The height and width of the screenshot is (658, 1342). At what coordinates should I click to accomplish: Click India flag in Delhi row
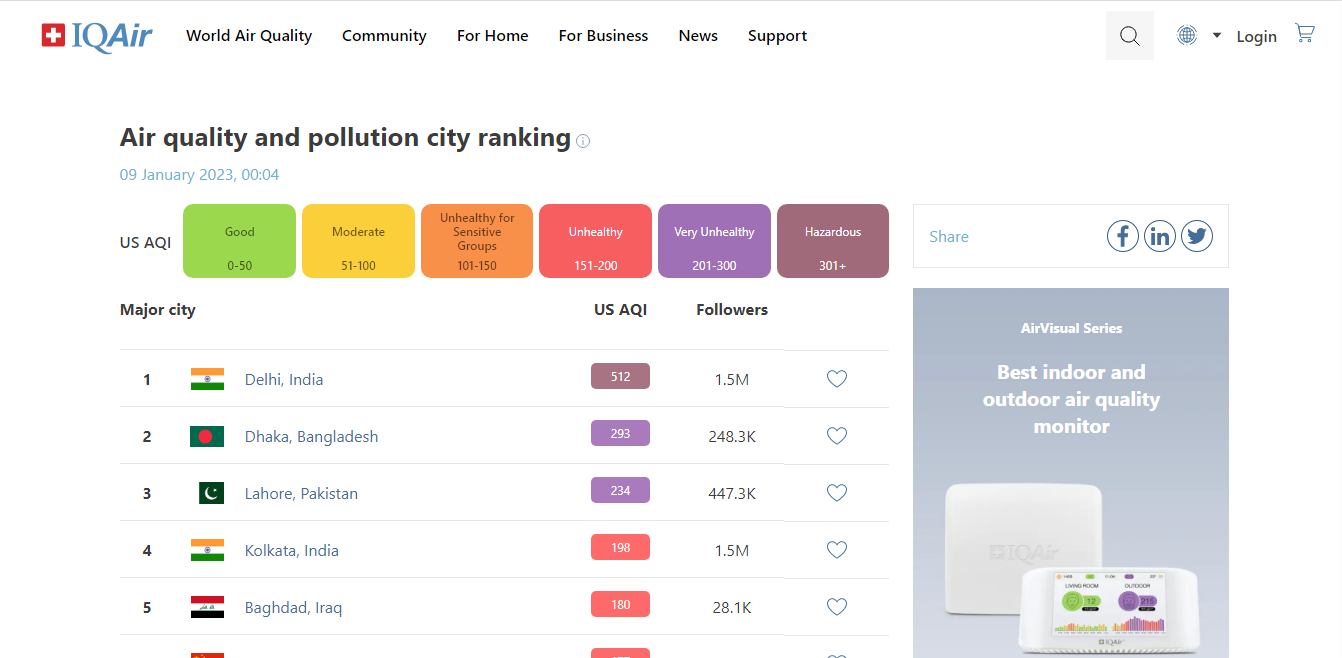[x=207, y=379]
